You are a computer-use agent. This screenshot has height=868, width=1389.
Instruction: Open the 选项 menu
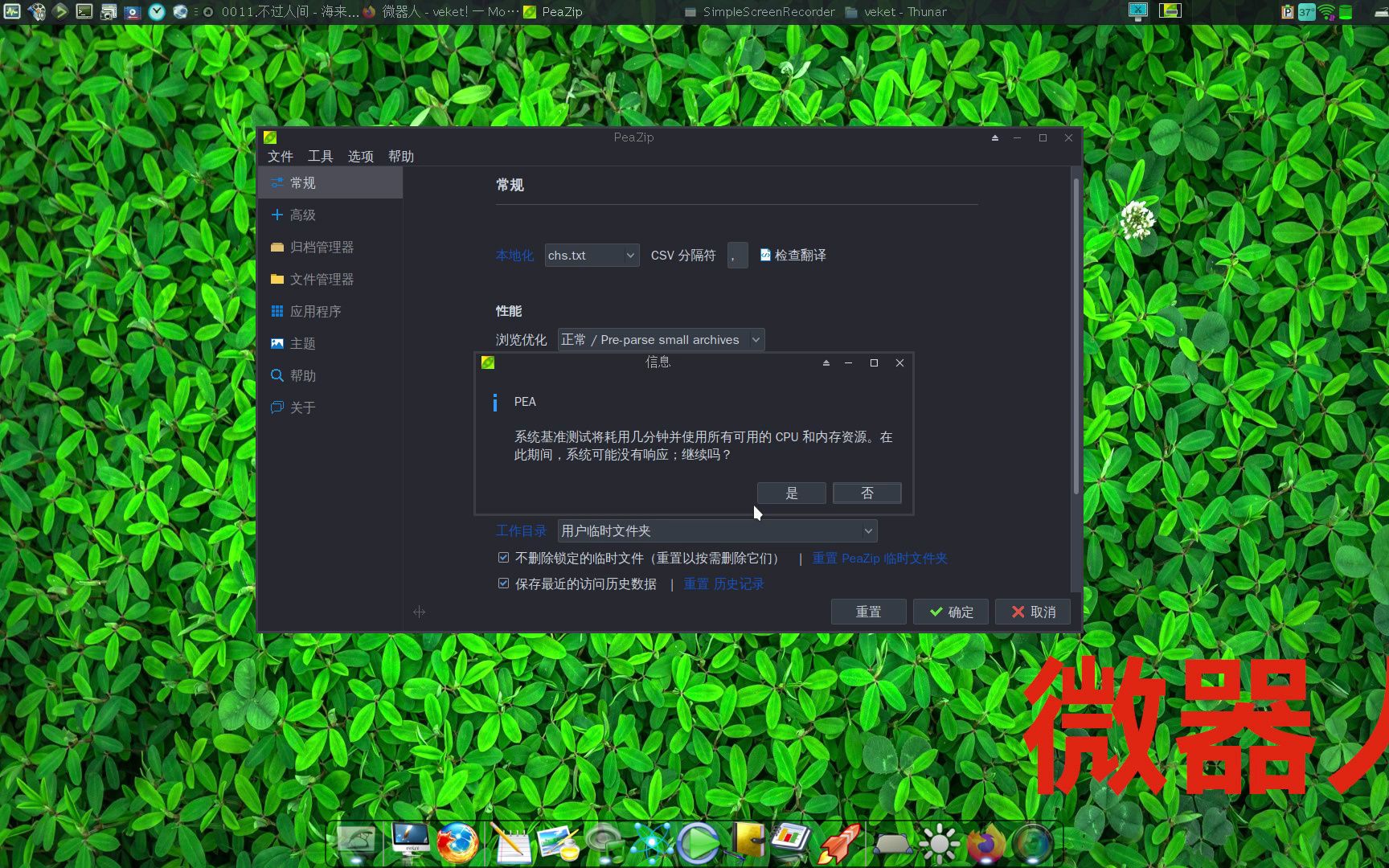(x=360, y=157)
